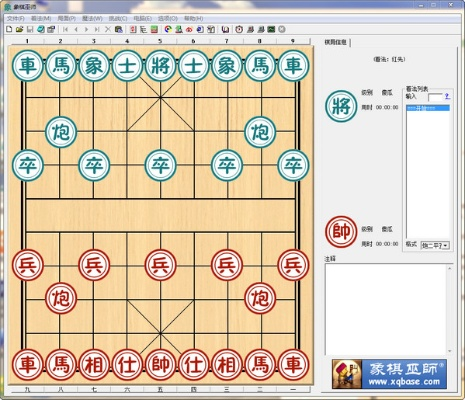465x400 pixels.
Task: Select the red 炮 on file 八
Action: coord(61,298)
